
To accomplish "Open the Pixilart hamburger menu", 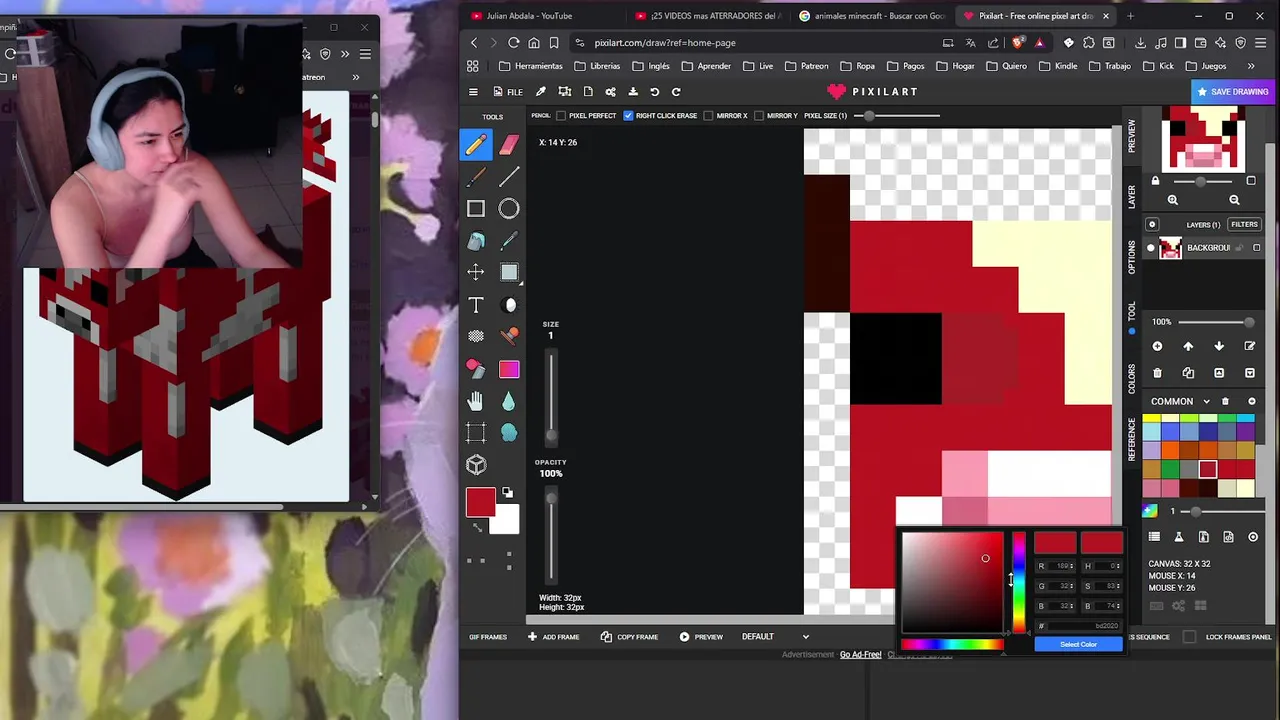I will tap(473, 92).
